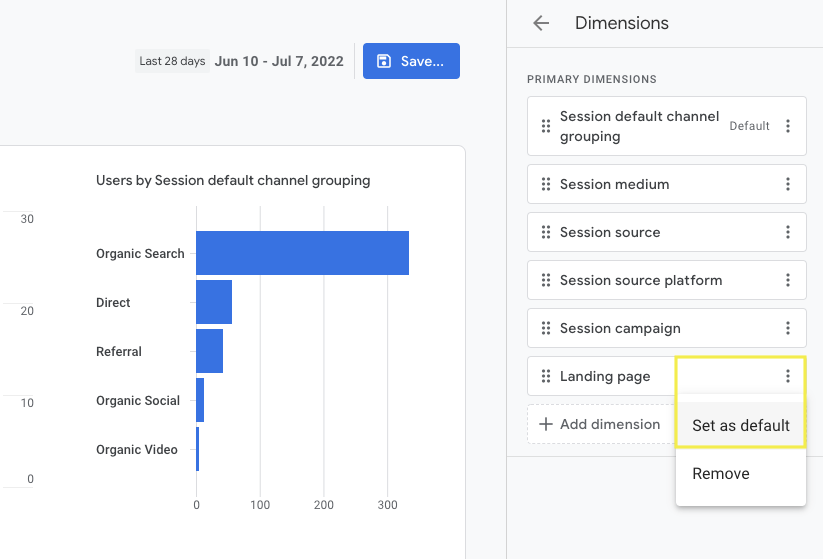Open more options for Session campaign

[x=788, y=328]
